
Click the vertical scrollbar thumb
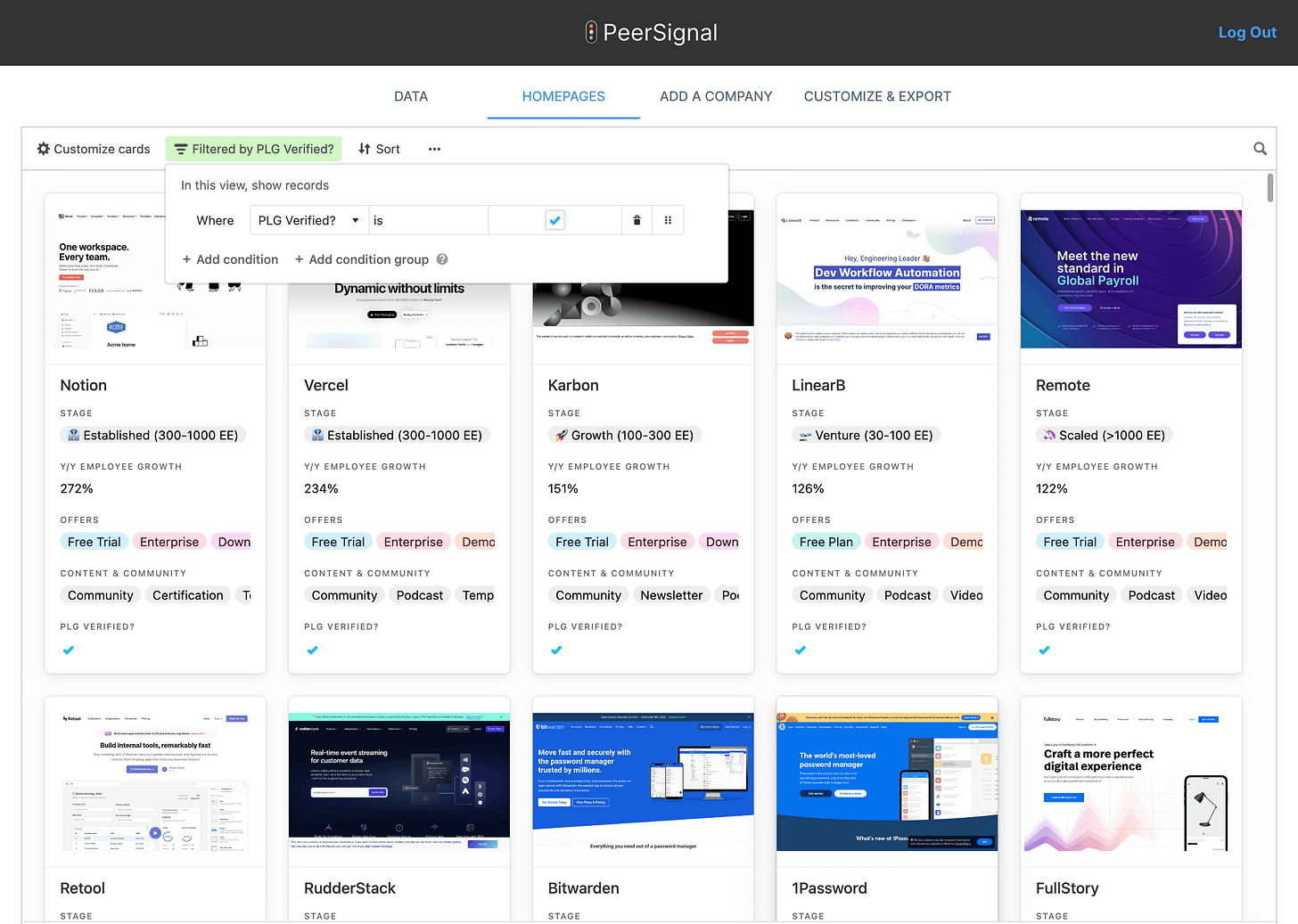pyautogui.click(x=1269, y=187)
